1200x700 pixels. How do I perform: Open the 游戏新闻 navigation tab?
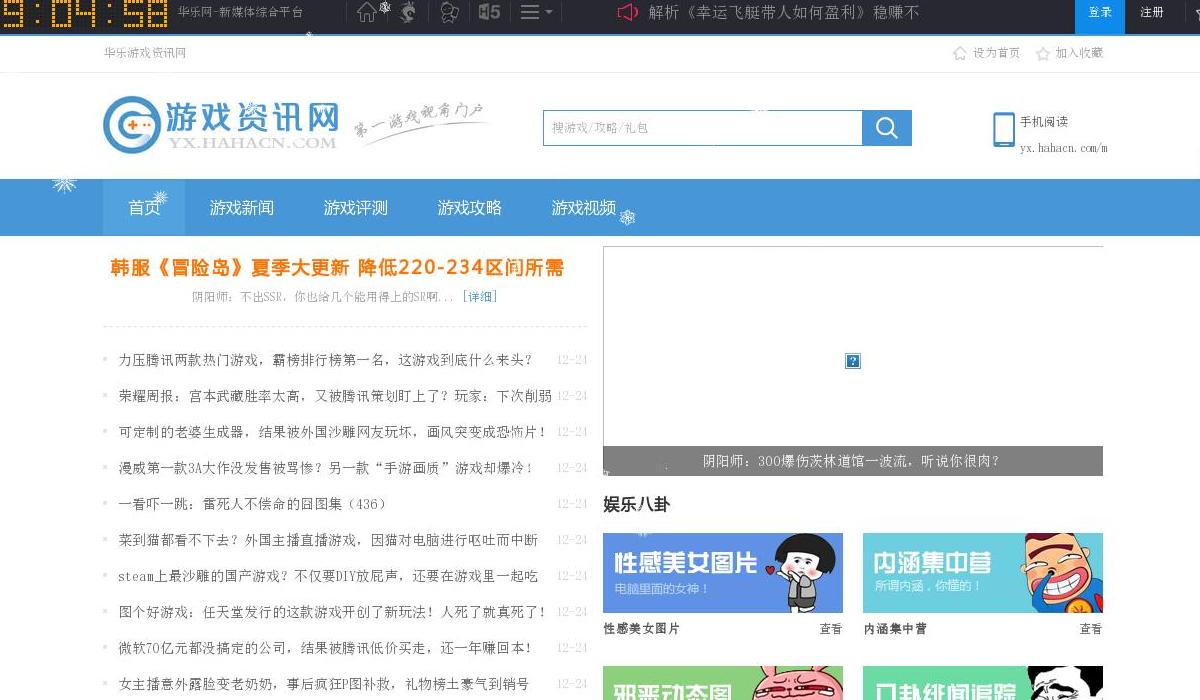[x=241, y=208]
